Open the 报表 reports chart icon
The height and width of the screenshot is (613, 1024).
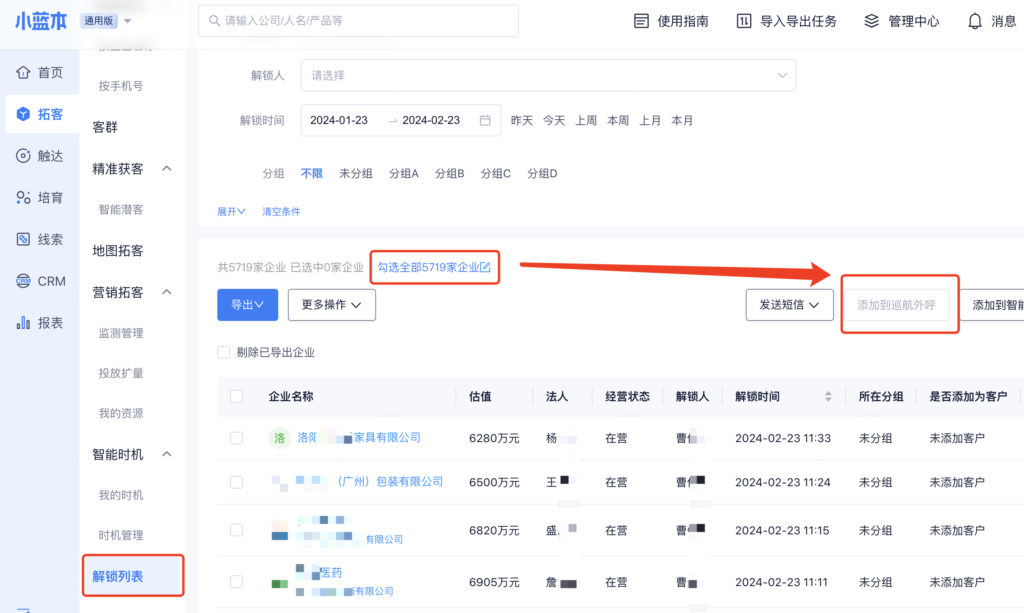tap(23, 323)
